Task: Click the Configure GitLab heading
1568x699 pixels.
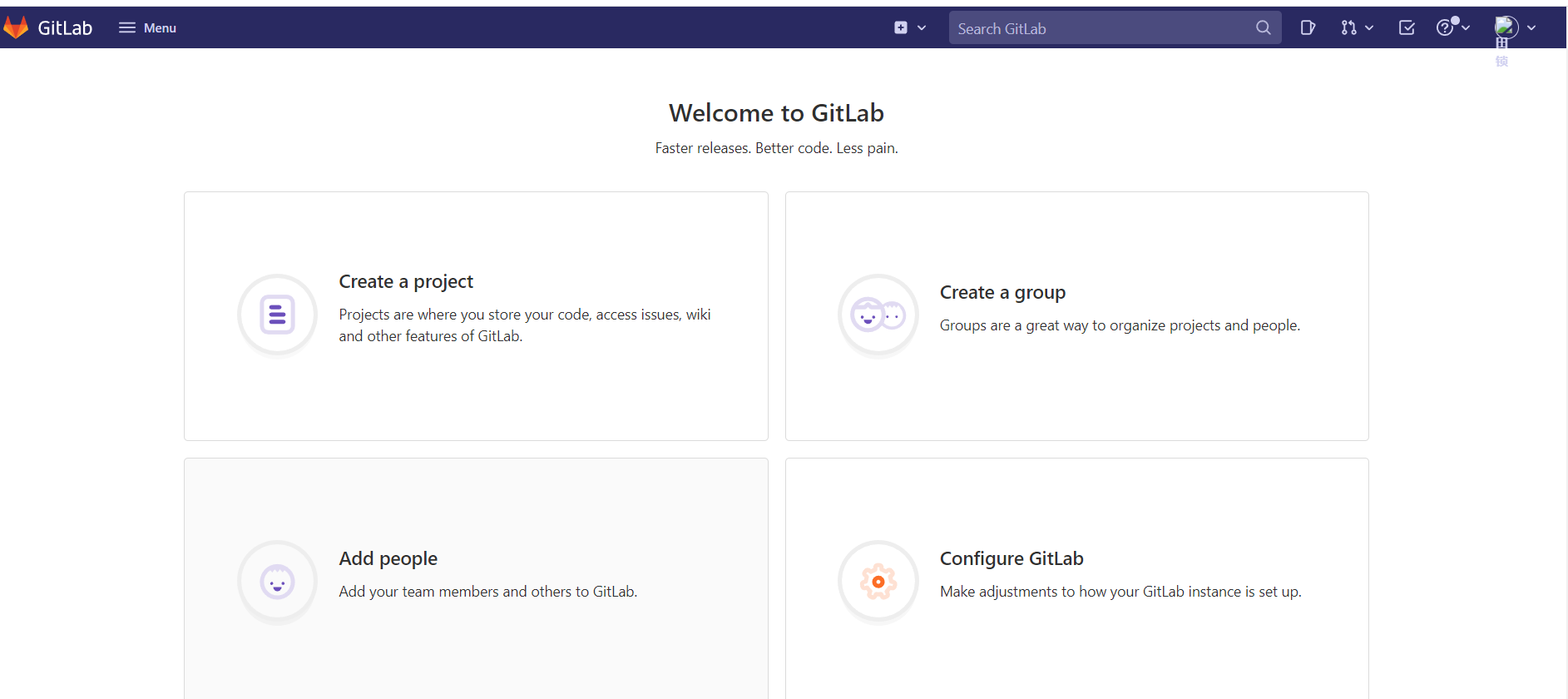Action: tap(1011, 558)
